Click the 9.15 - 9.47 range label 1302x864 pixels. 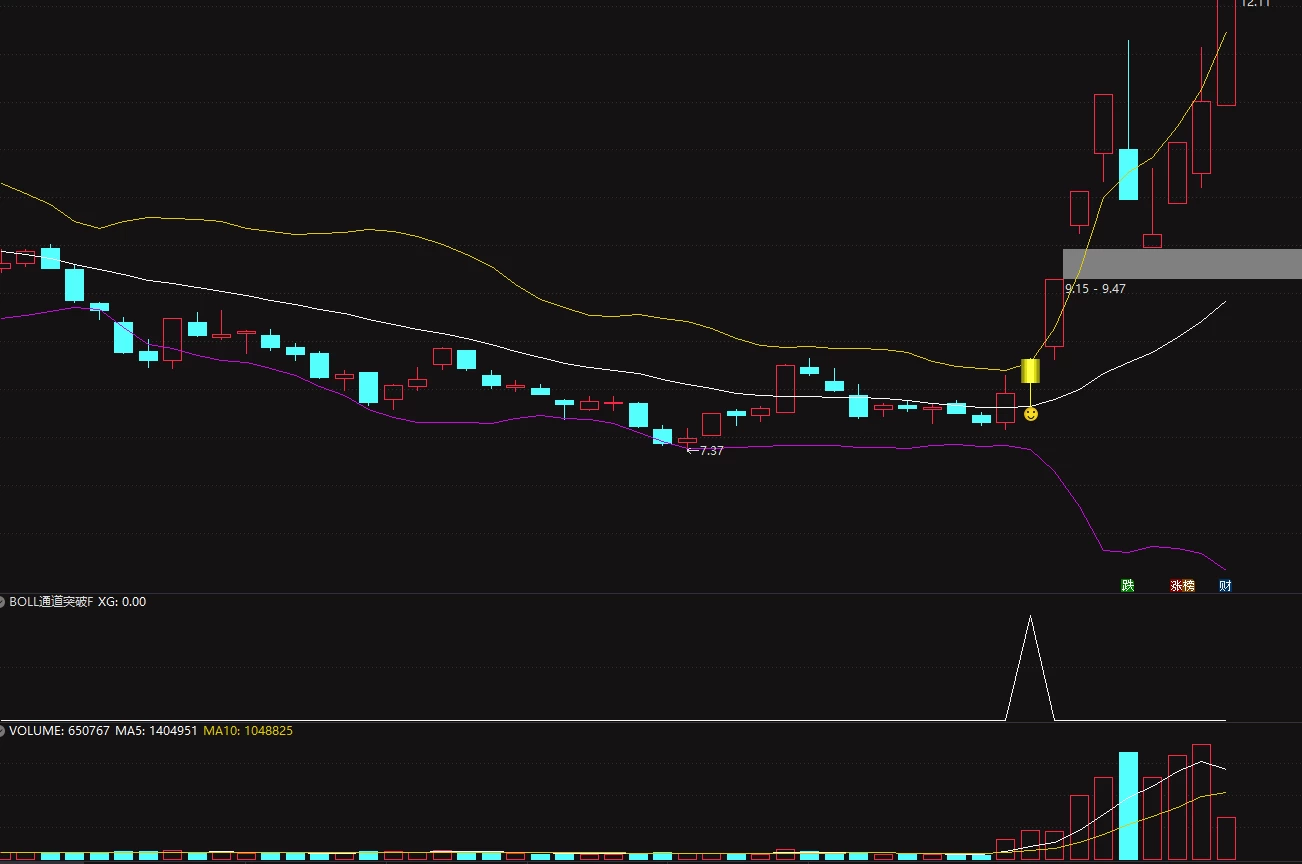point(1096,288)
